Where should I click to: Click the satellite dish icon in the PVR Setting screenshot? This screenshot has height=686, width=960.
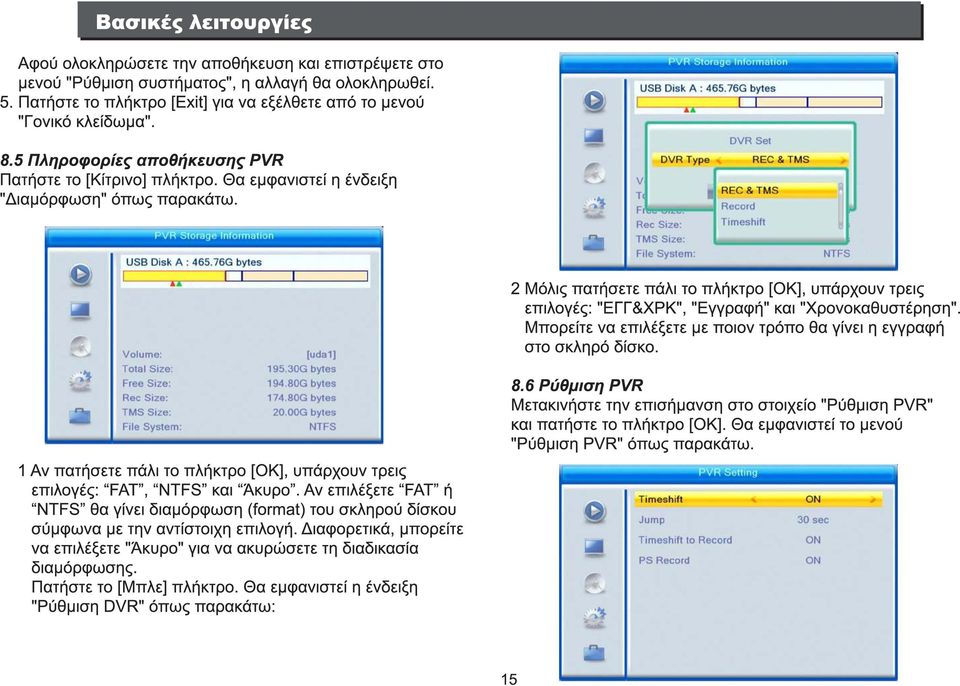tap(594, 582)
